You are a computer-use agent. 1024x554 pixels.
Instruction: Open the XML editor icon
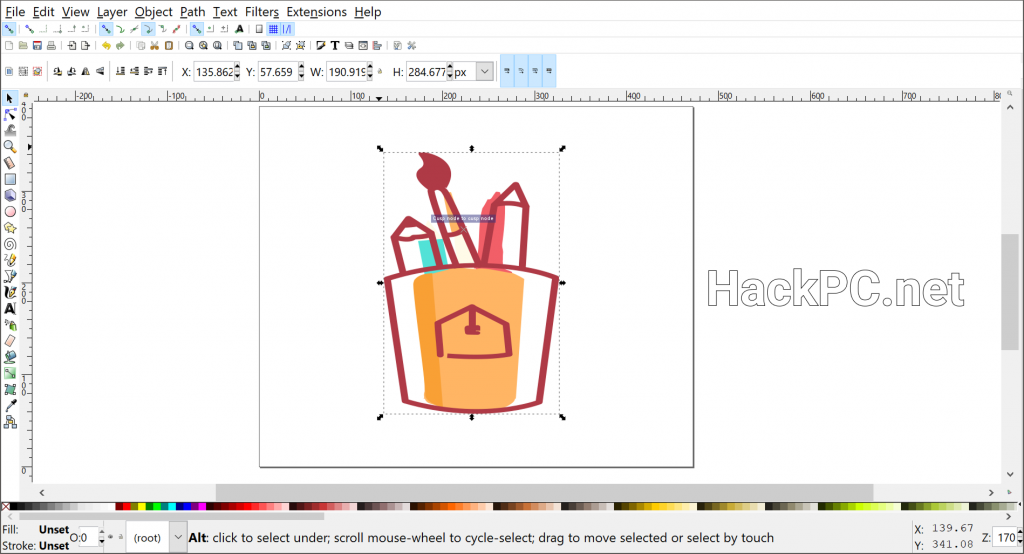click(363, 46)
